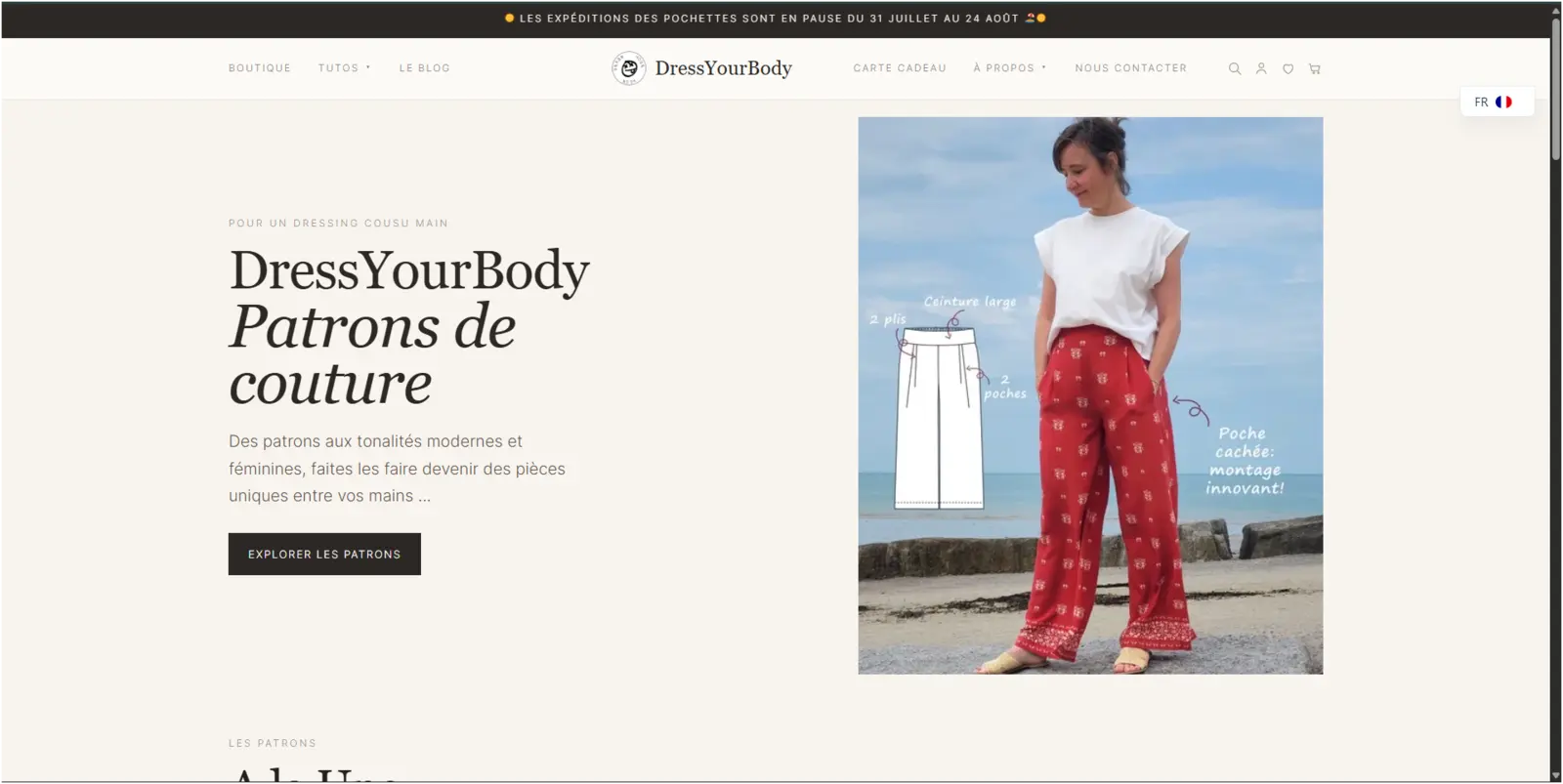Viewport: 1563px width, 784px height.
Task: Expand the À PROPOS dropdown menu
Action: (x=1010, y=68)
